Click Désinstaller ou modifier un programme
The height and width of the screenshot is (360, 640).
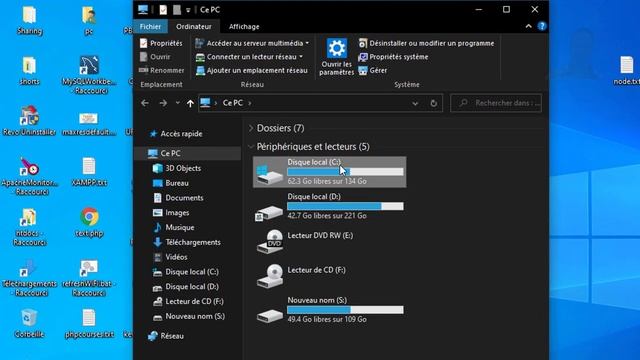[x=426, y=43]
